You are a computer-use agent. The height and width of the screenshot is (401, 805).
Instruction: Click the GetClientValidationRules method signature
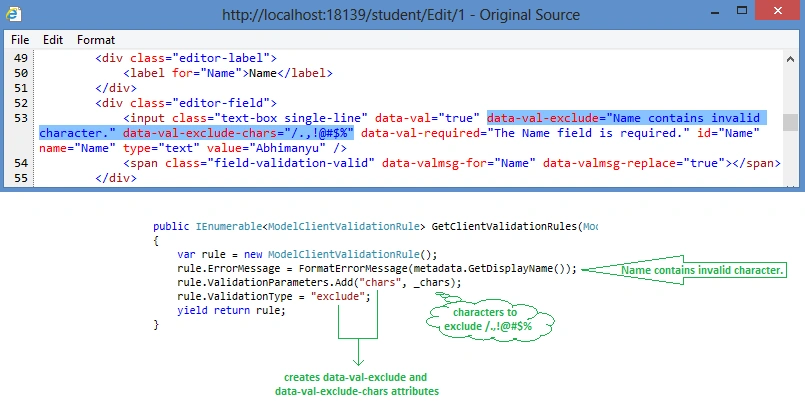coord(375,226)
